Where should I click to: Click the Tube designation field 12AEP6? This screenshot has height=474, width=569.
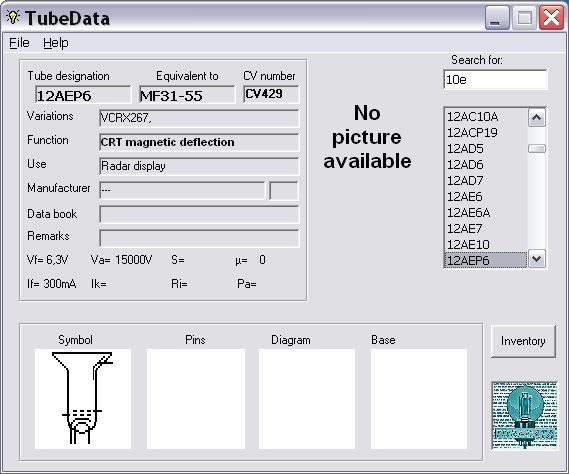(83, 95)
